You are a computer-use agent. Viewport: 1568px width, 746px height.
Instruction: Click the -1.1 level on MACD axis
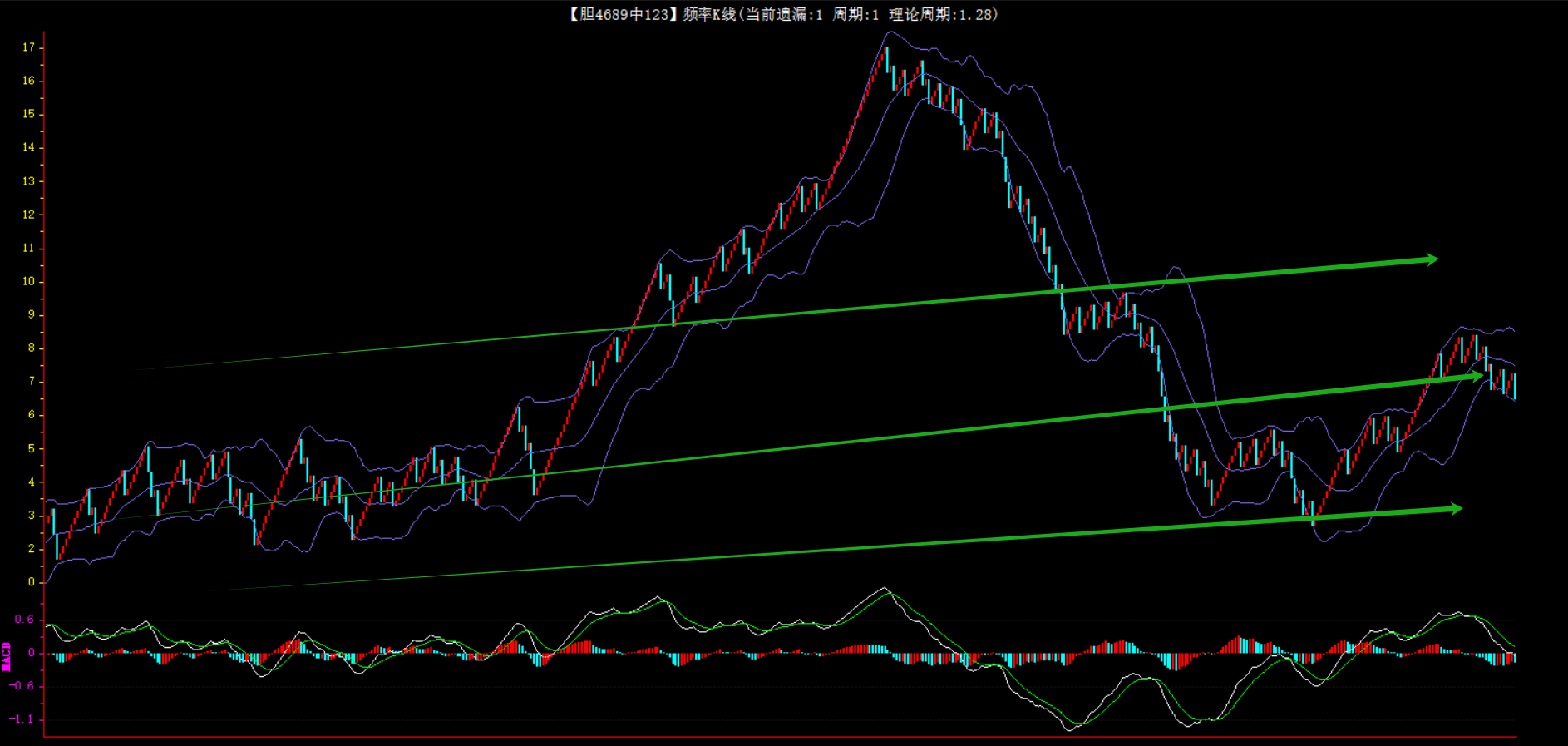22,719
